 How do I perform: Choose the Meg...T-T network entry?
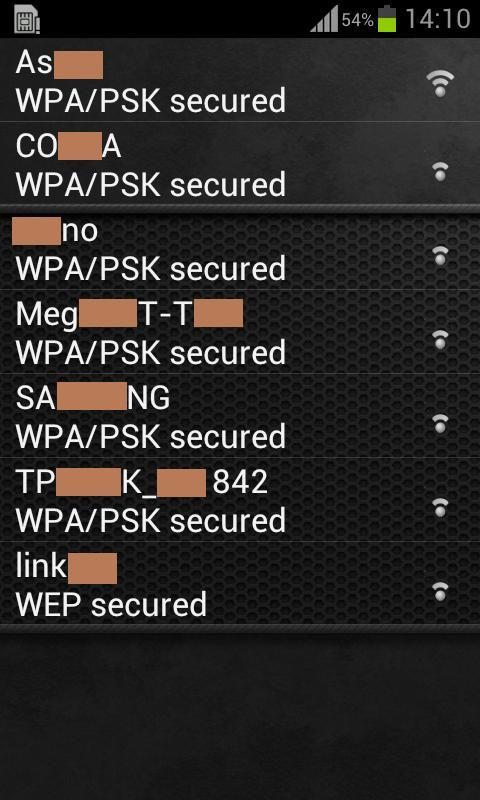pos(240,332)
